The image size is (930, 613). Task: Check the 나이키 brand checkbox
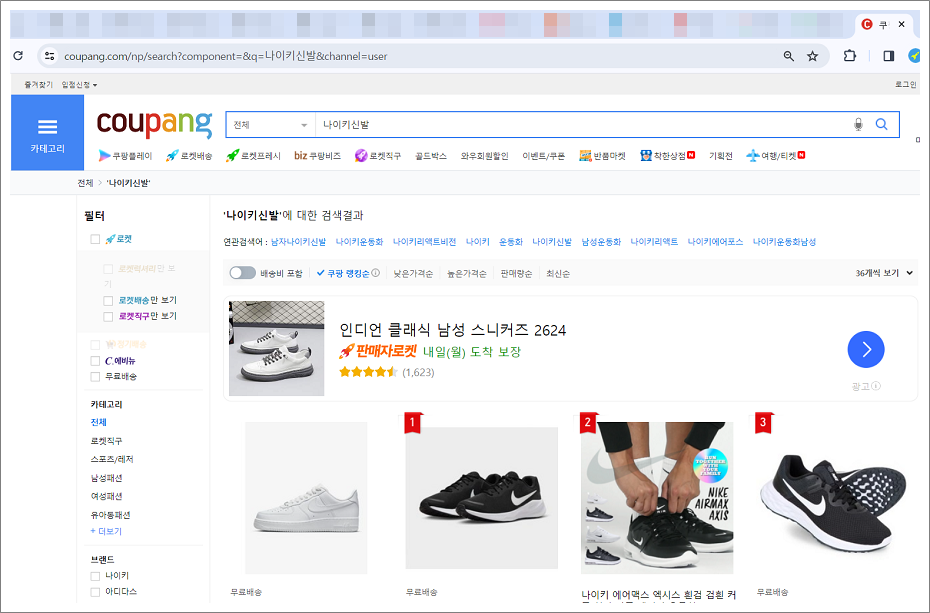pyautogui.click(x=95, y=576)
